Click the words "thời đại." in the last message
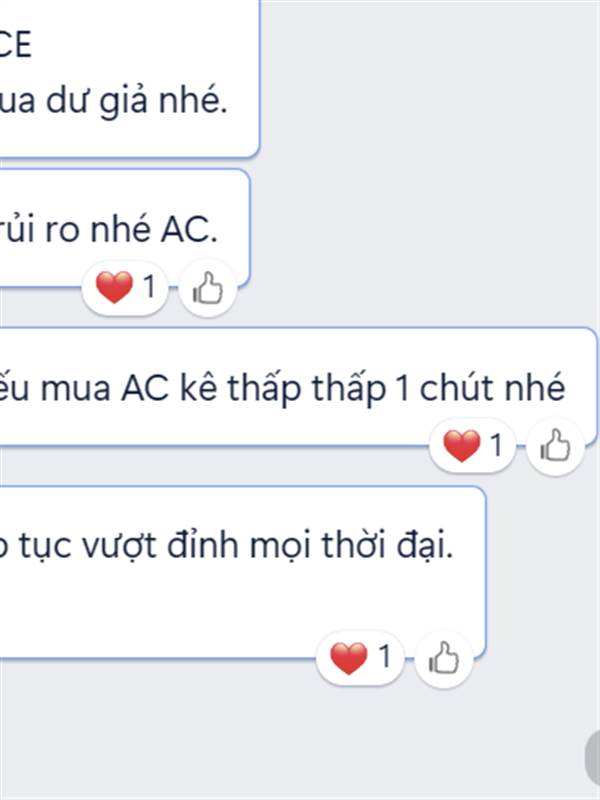600x800 pixels. pos(387,545)
